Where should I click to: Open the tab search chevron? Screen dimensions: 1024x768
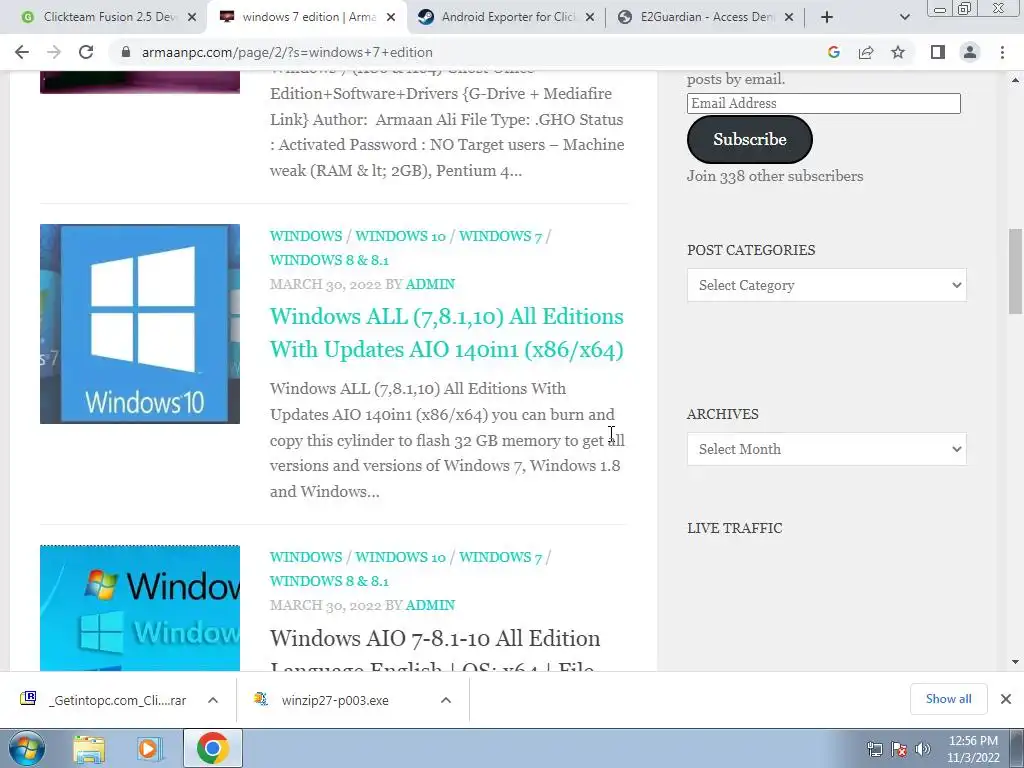pos(904,17)
